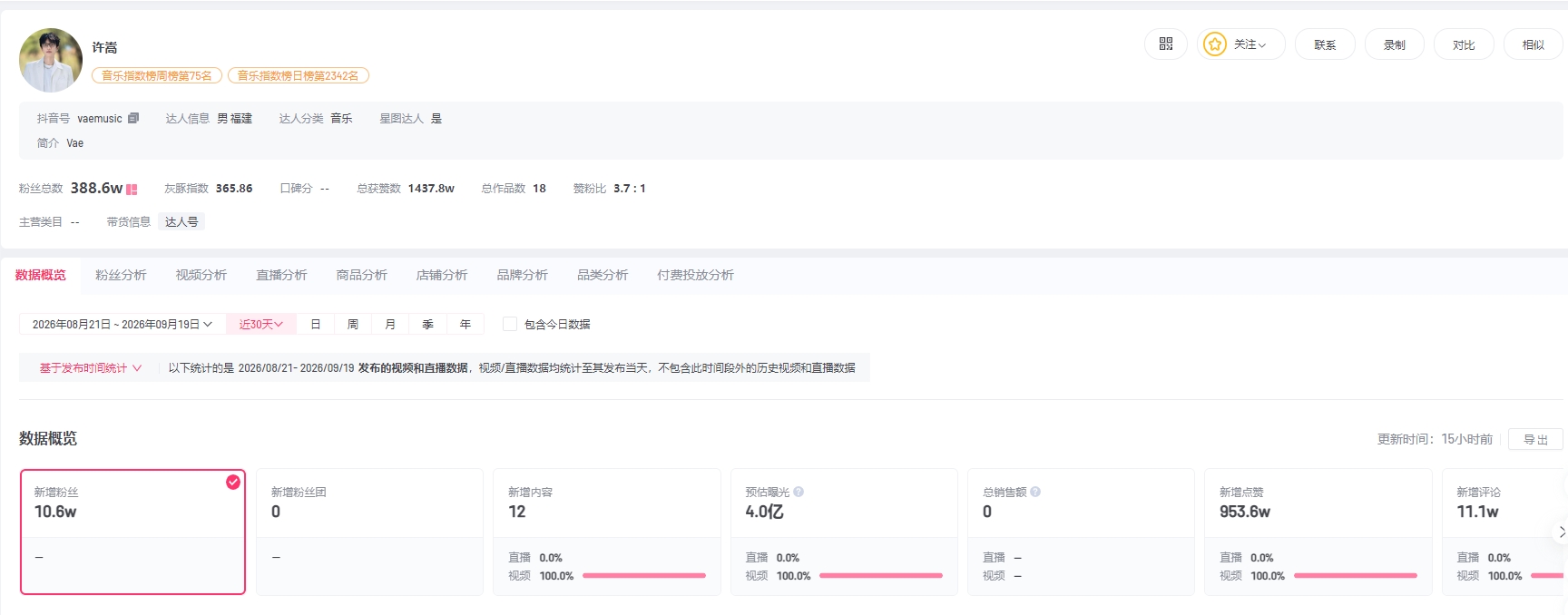The width and height of the screenshot is (1568, 615).
Task: Switch to the 数据概览 tab
Action: click(41, 275)
